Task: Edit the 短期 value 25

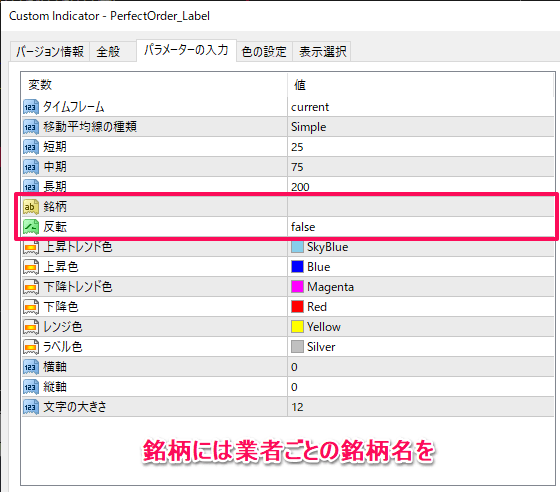Action: pos(297,147)
